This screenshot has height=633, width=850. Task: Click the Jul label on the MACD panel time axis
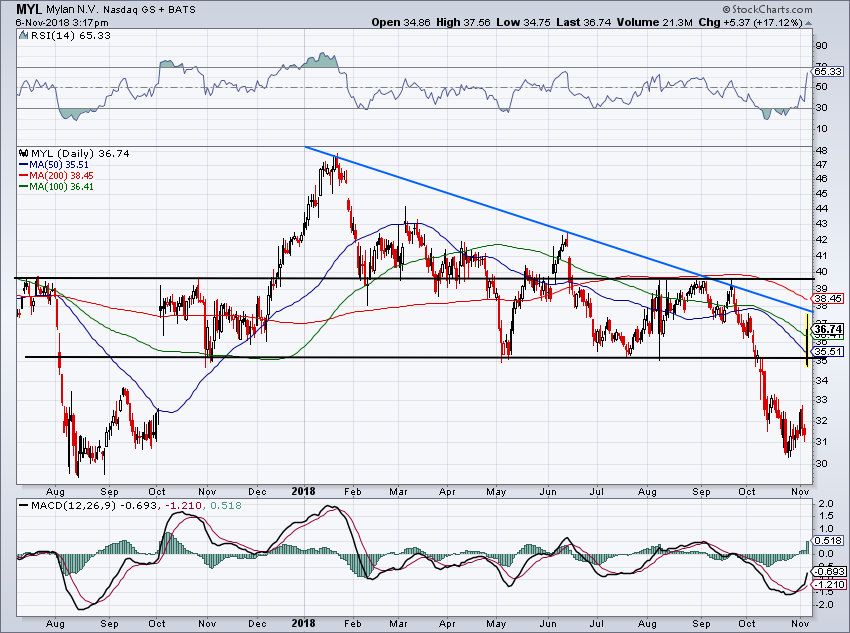(x=597, y=624)
